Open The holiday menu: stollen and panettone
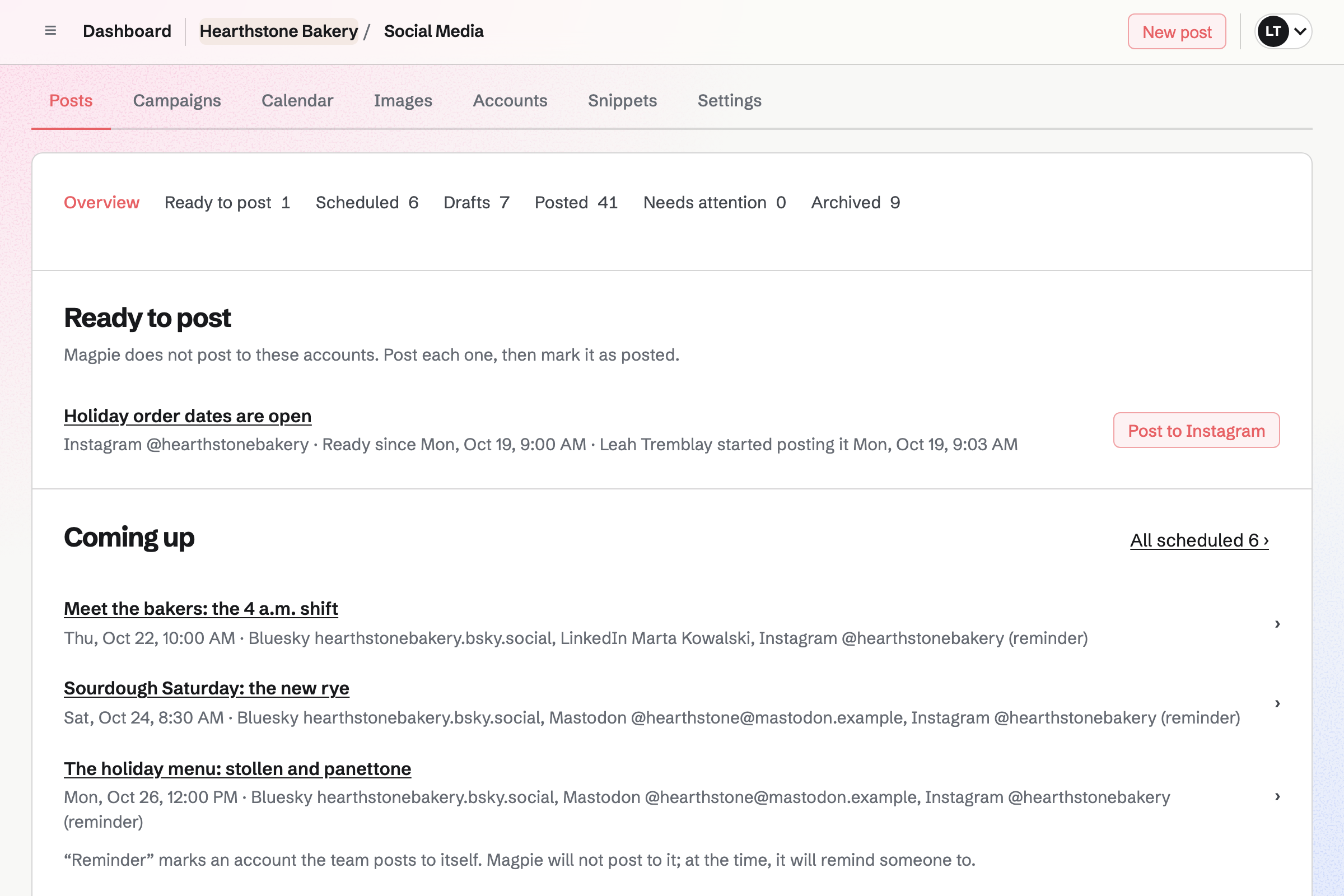This screenshot has width=1344, height=896. [x=237, y=768]
